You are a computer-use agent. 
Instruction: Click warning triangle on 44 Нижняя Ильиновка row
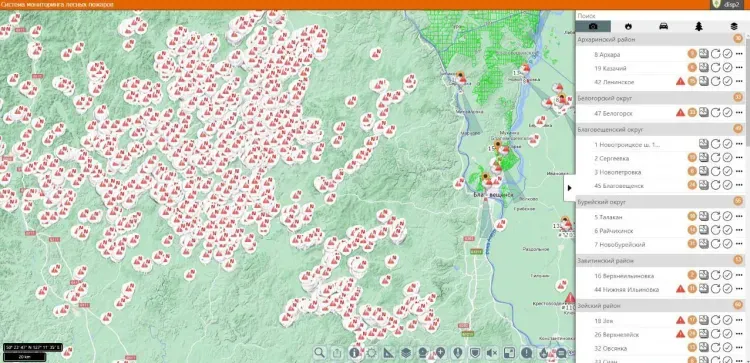point(680,289)
